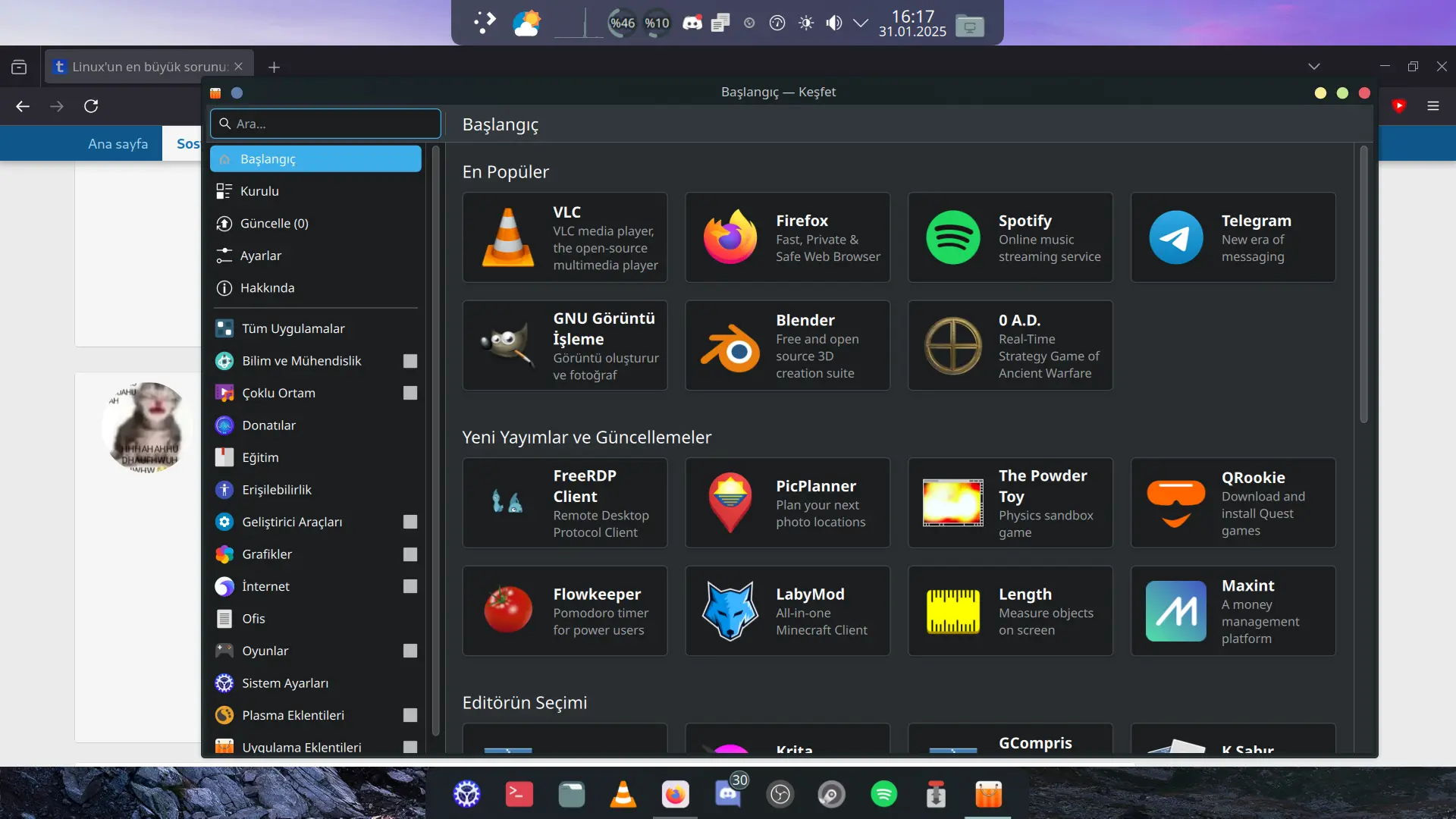Go back in the browser window
Image resolution: width=1456 pixels, height=819 pixels.
pos(23,106)
